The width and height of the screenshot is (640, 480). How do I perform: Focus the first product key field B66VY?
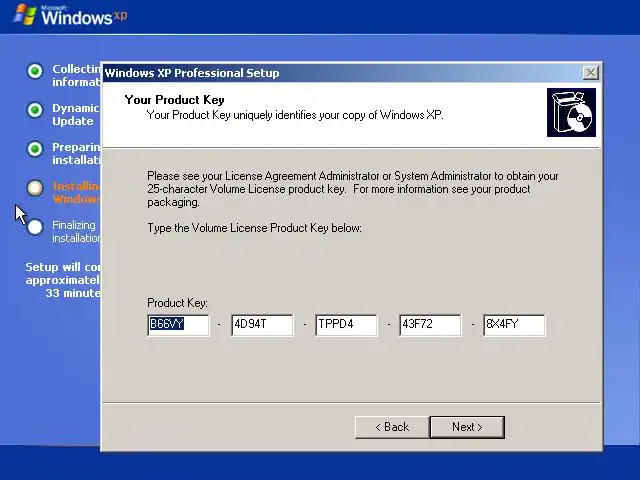[178, 325]
